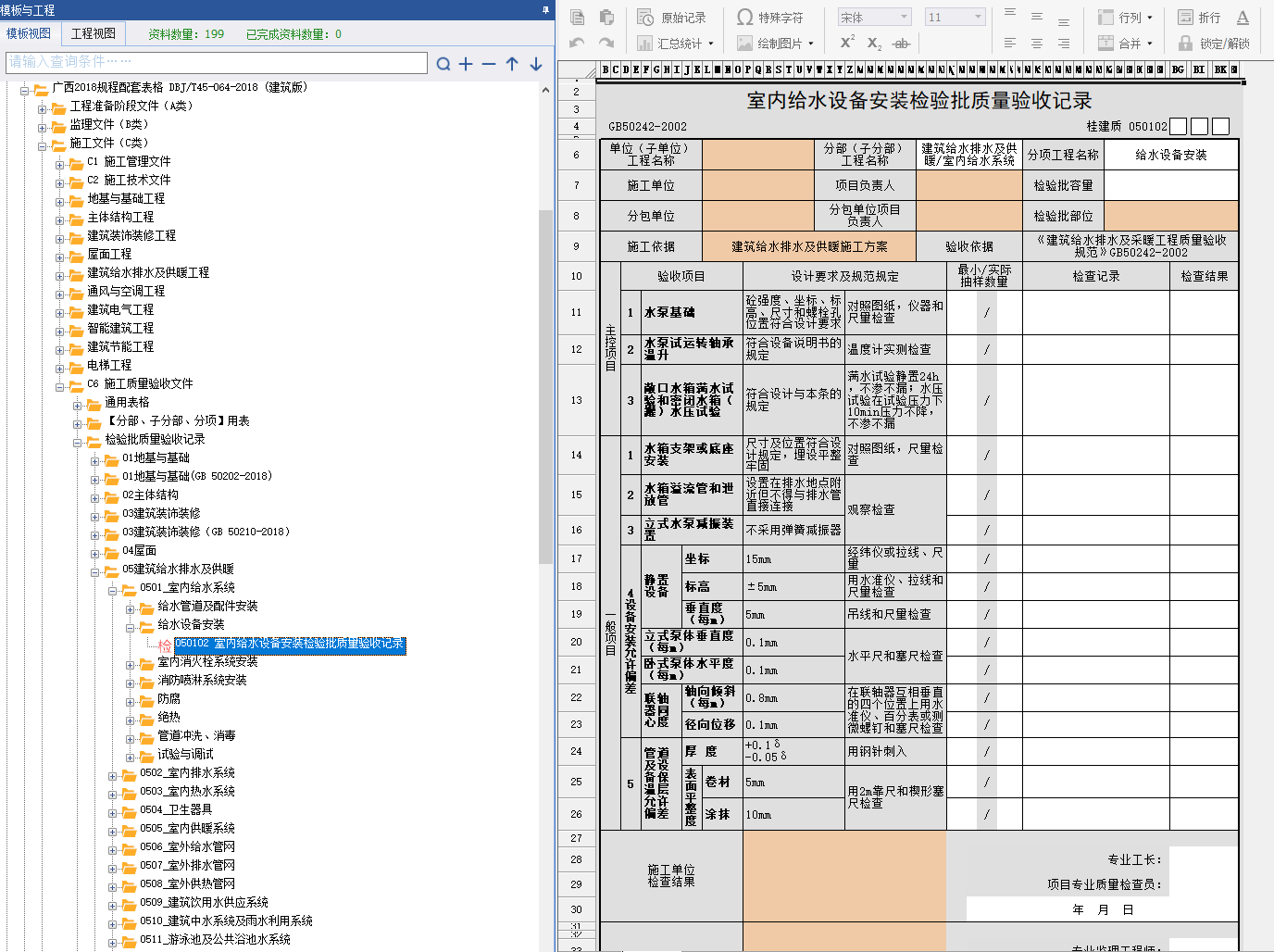Viewport: 1274px width, 952px height.
Task: Select 02主体结构 tree item
Action: [150, 495]
